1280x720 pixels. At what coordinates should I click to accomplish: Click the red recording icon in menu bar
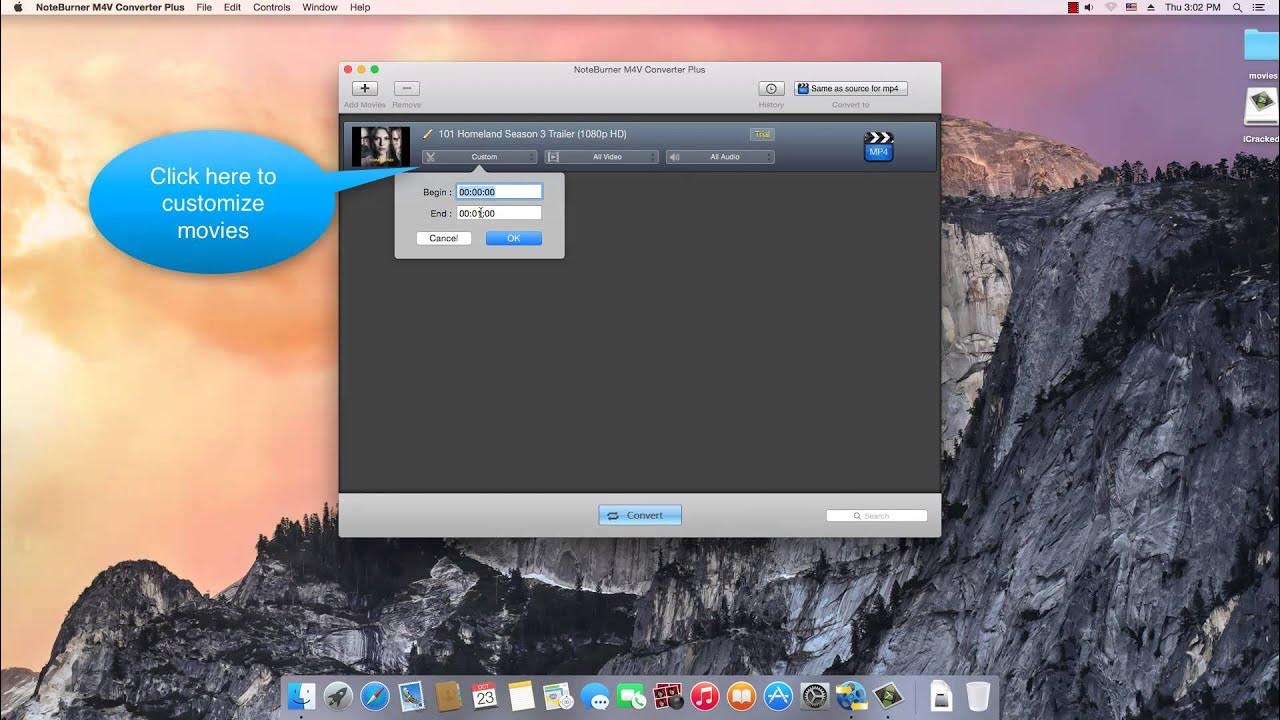coord(1073,7)
